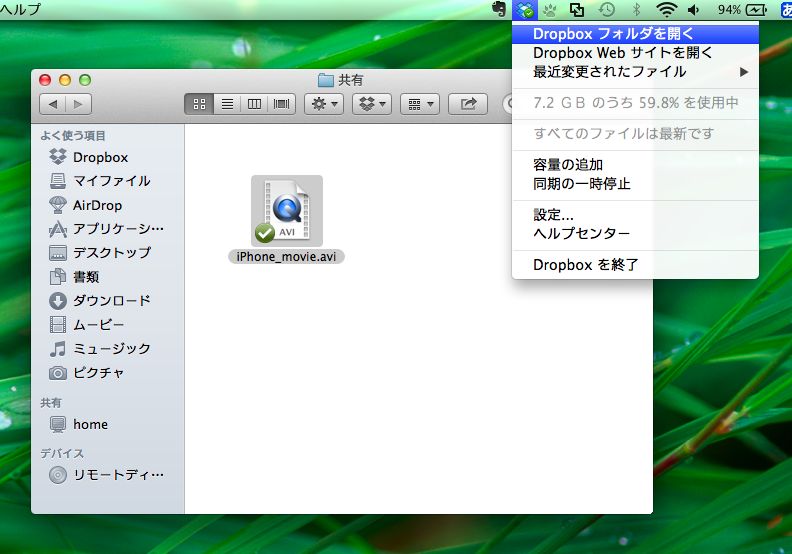Click the iPhone_movie.avi file name
Viewport: 792px width, 554px height.
pyautogui.click(x=286, y=257)
